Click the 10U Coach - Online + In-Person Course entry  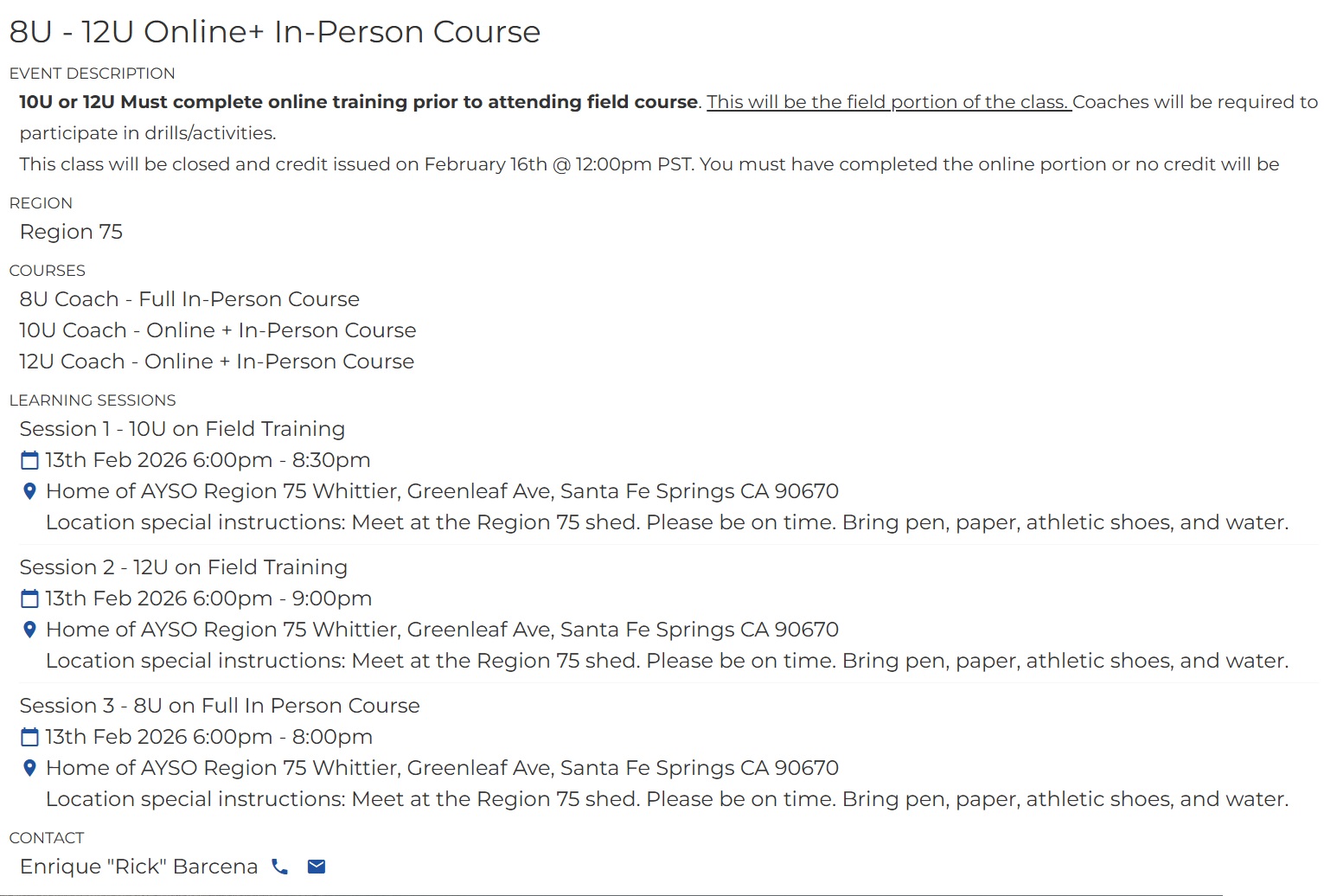[x=218, y=330]
